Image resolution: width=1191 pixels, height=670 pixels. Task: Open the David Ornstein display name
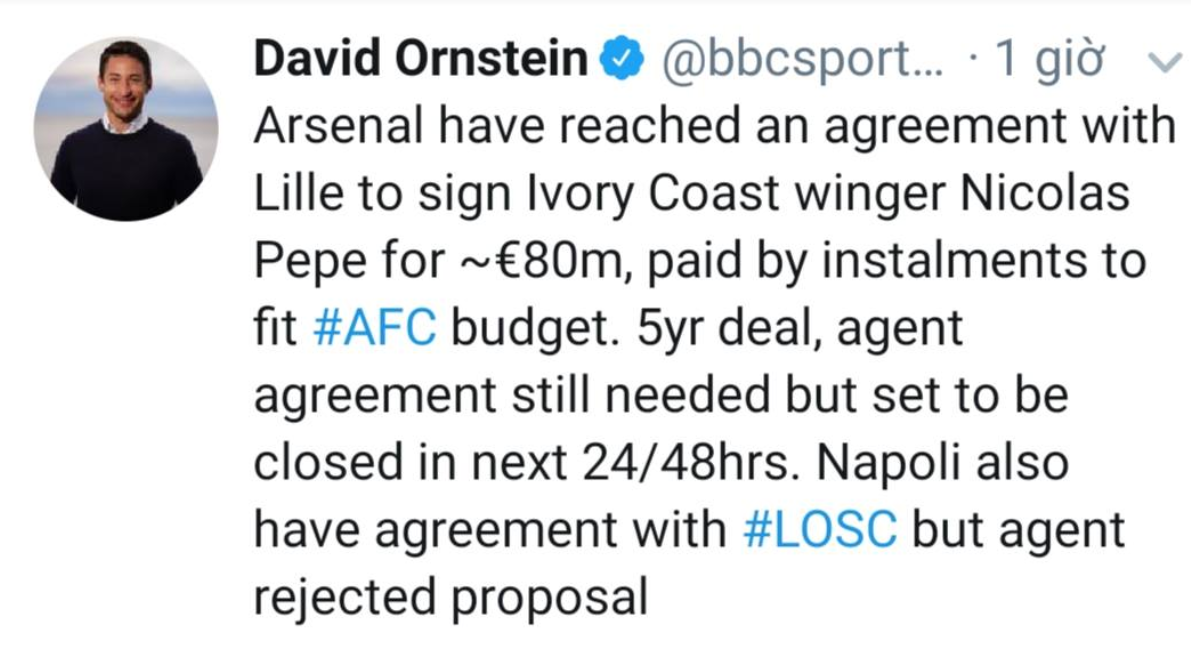coord(421,62)
